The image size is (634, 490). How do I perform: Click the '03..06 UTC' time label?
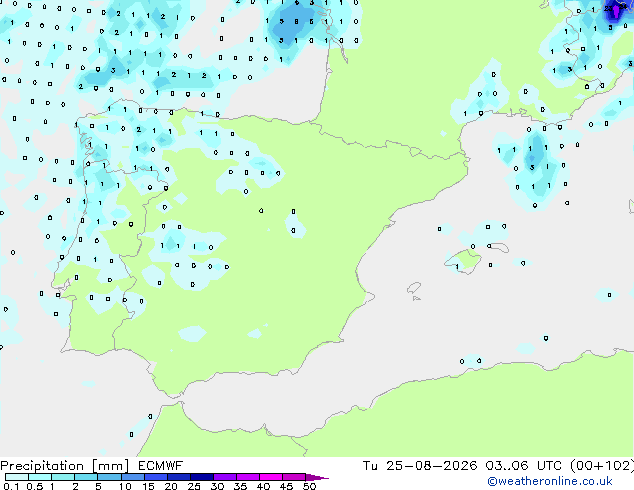pos(524,466)
